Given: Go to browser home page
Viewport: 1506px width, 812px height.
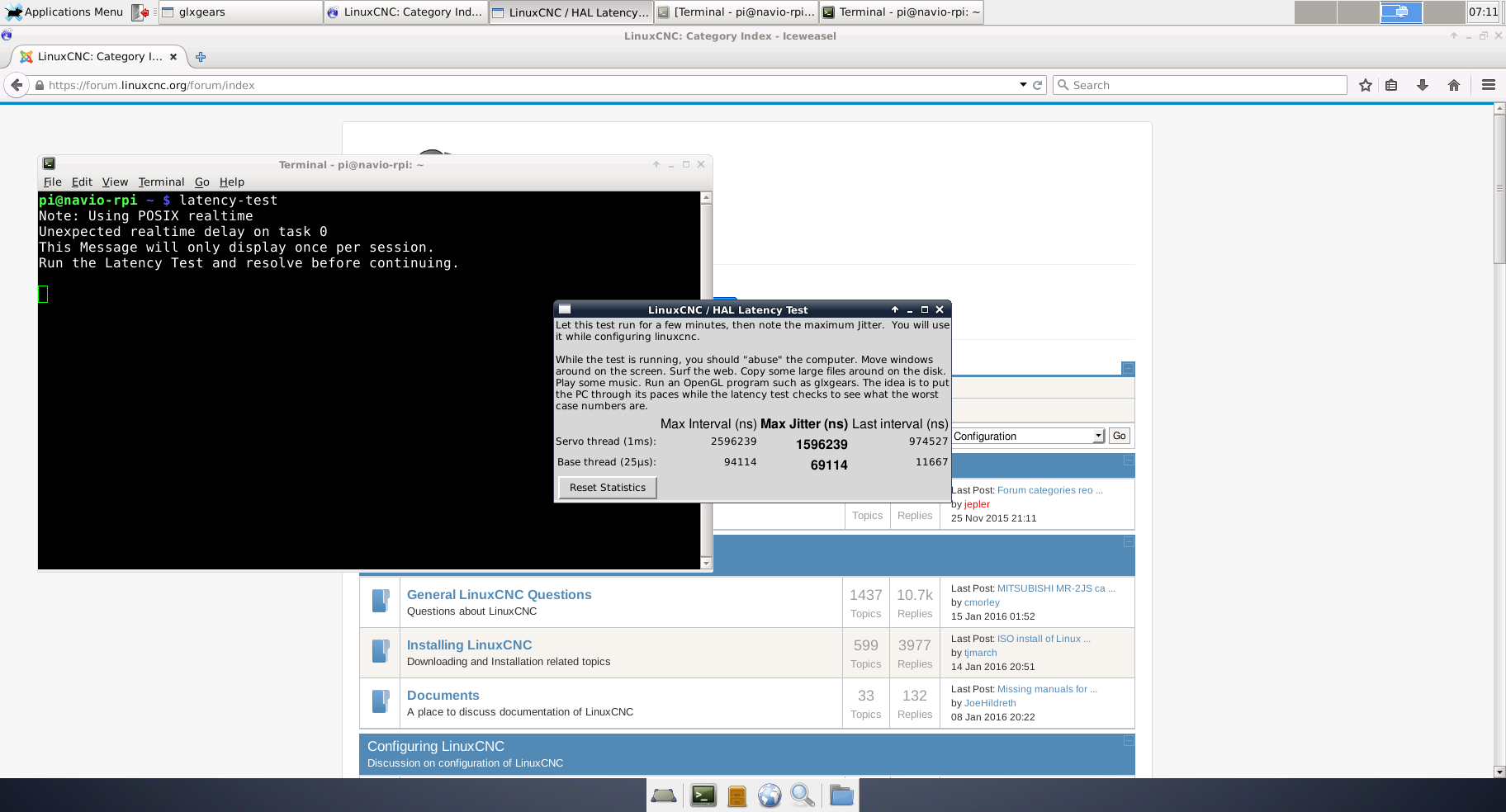Looking at the screenshot, I should [1454, 85].
